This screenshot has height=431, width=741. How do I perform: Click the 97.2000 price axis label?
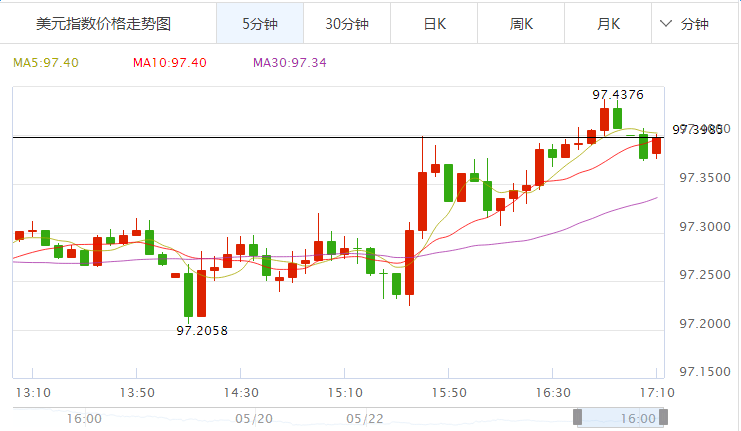coord(705,324)
